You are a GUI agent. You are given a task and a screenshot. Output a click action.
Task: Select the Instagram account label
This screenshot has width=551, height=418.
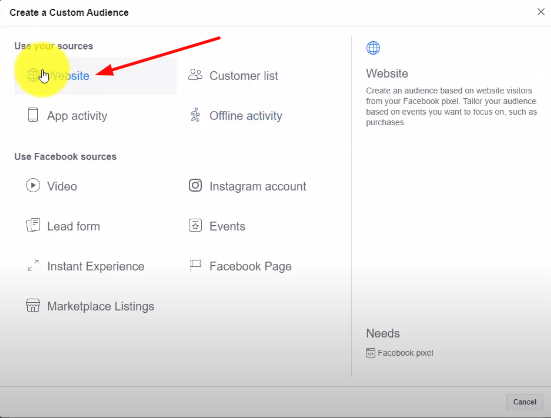point(258,186)
